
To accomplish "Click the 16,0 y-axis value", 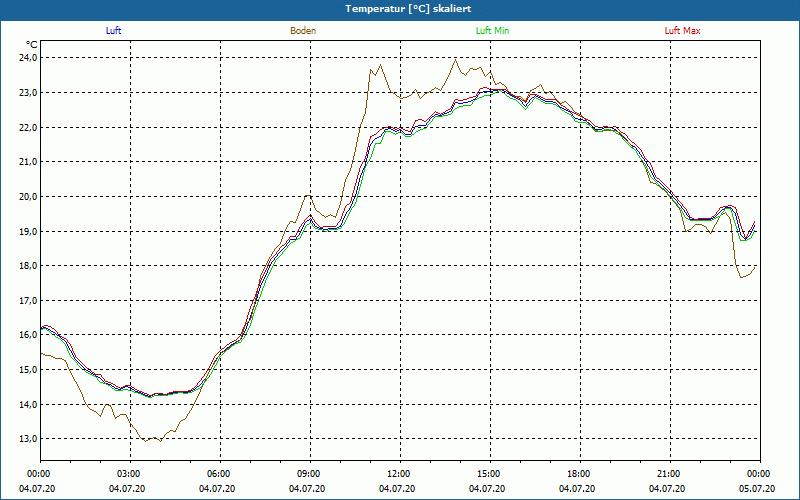I will 28,335.
